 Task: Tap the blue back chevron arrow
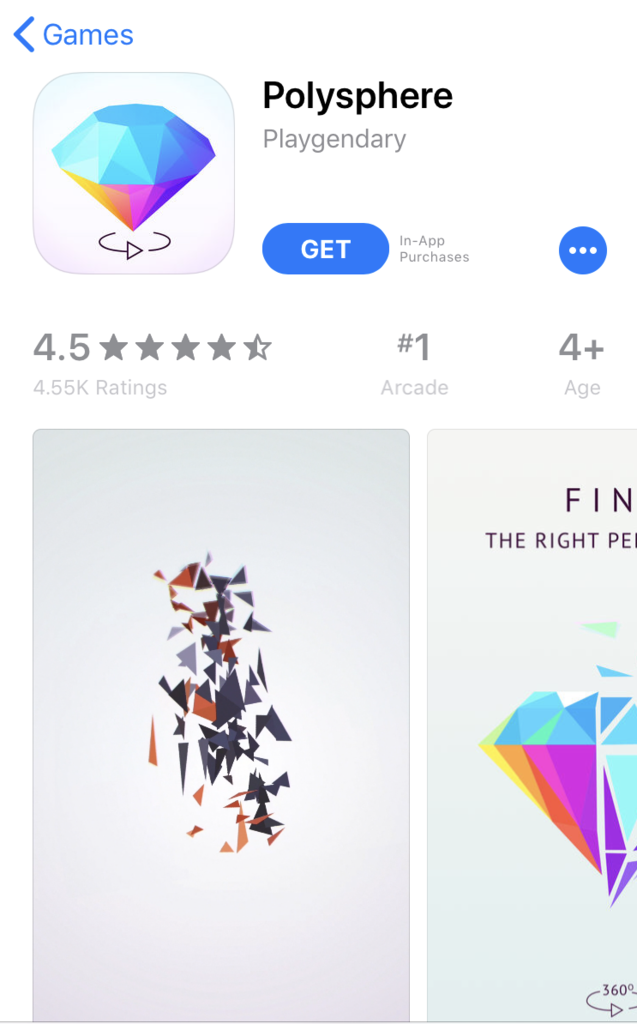click(x=24, y=35)
